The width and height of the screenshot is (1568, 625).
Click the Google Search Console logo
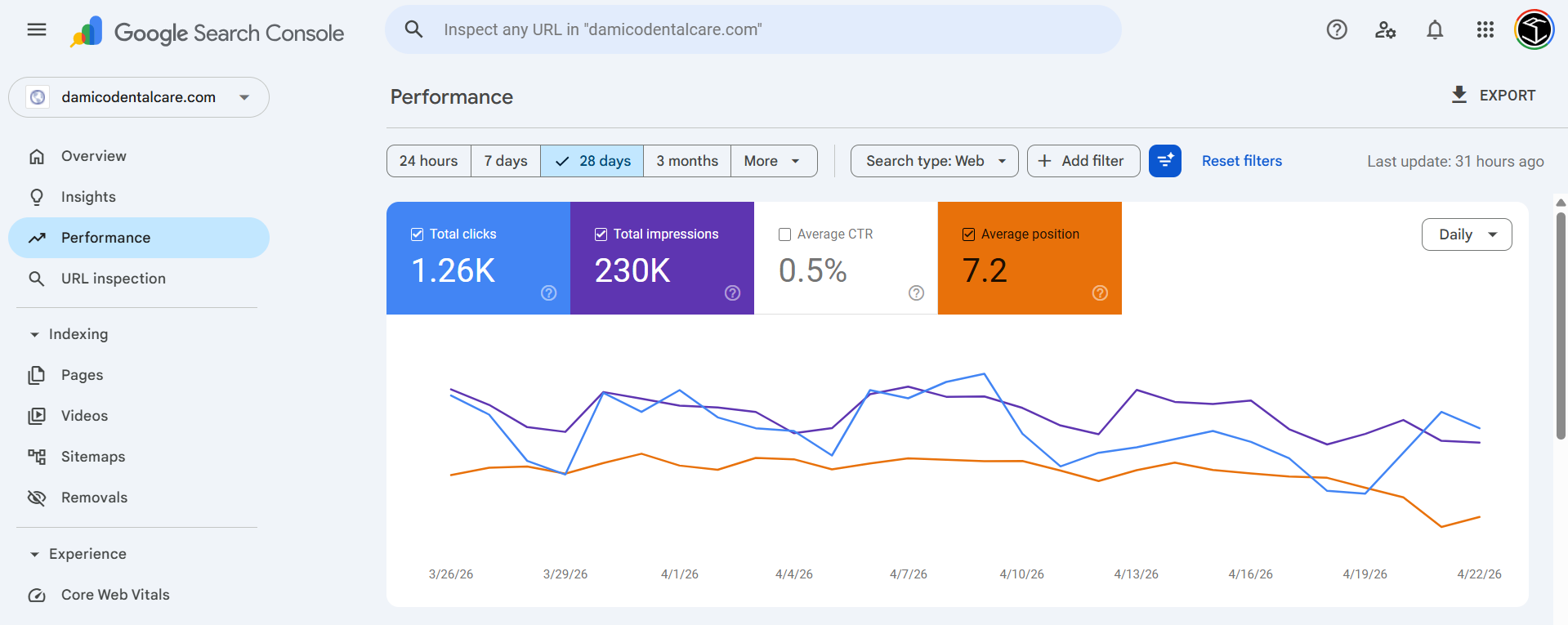207,32
